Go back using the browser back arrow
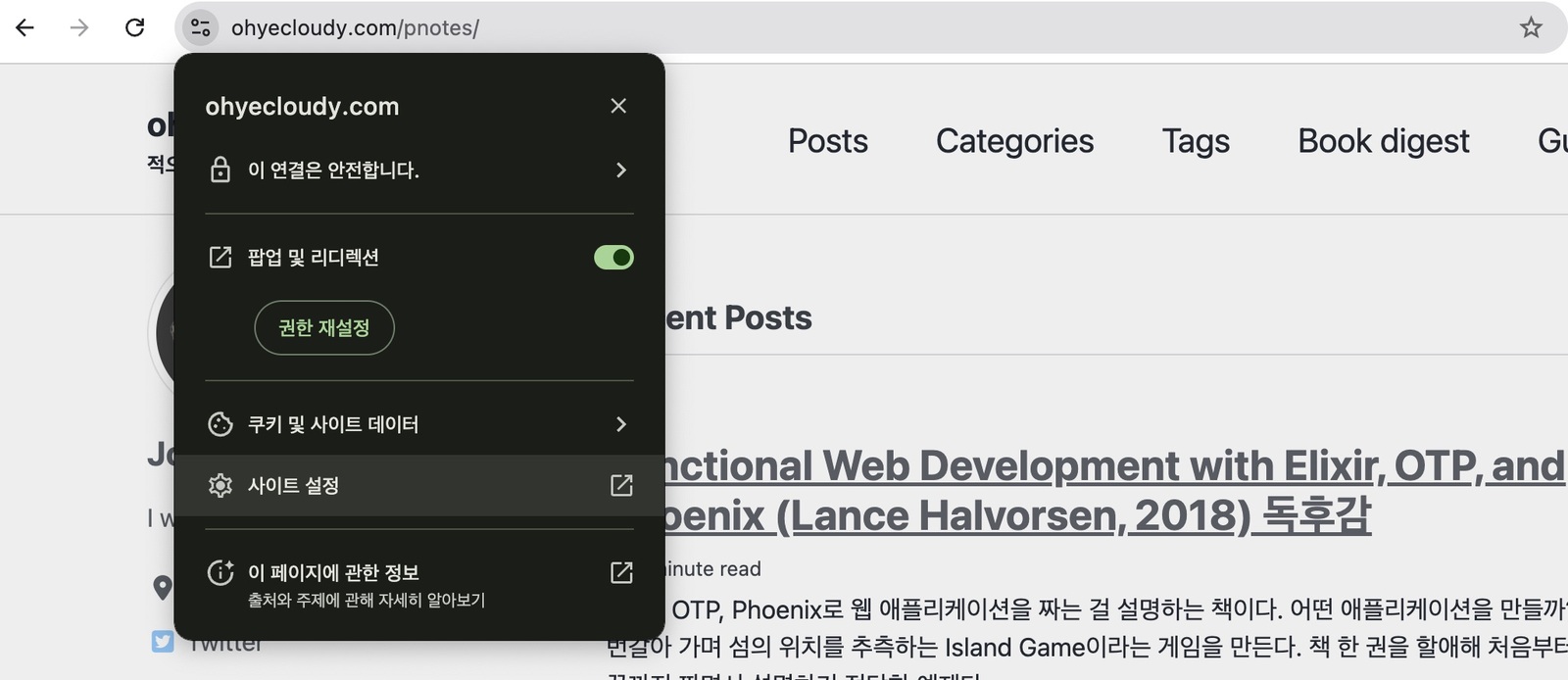 pos(25,27)
